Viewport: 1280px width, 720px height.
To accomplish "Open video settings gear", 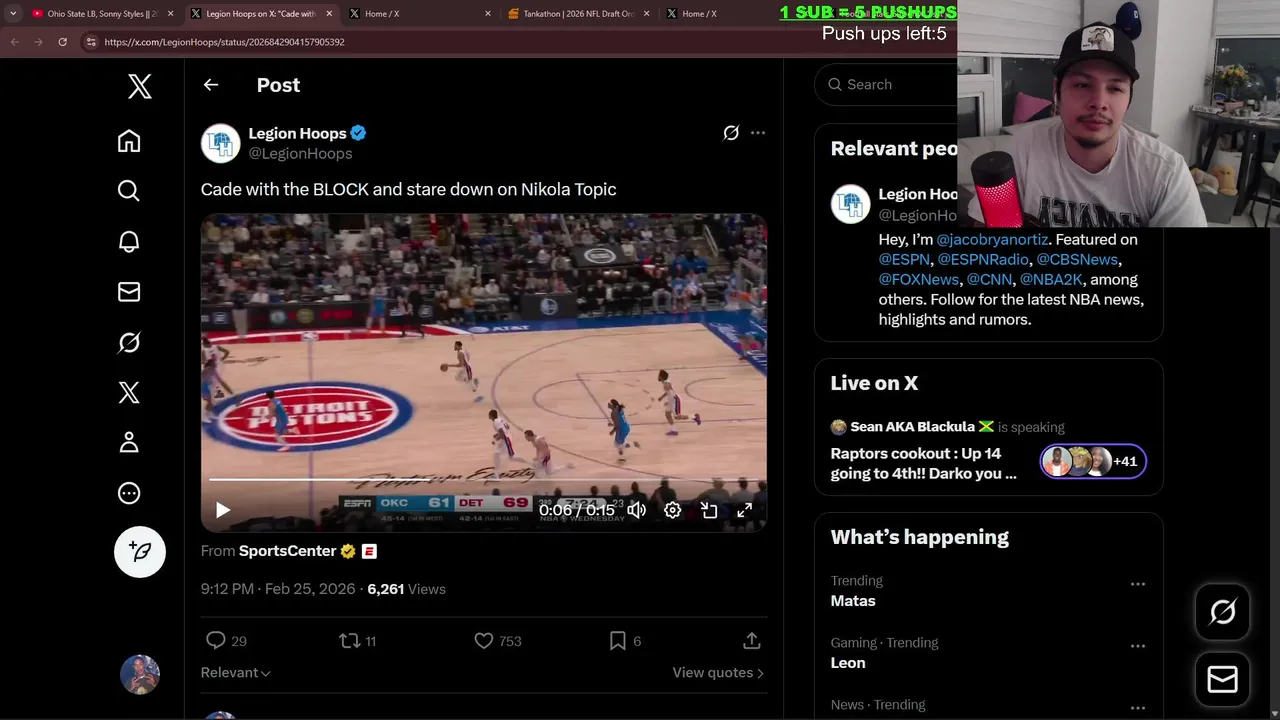I will (673, 510).
